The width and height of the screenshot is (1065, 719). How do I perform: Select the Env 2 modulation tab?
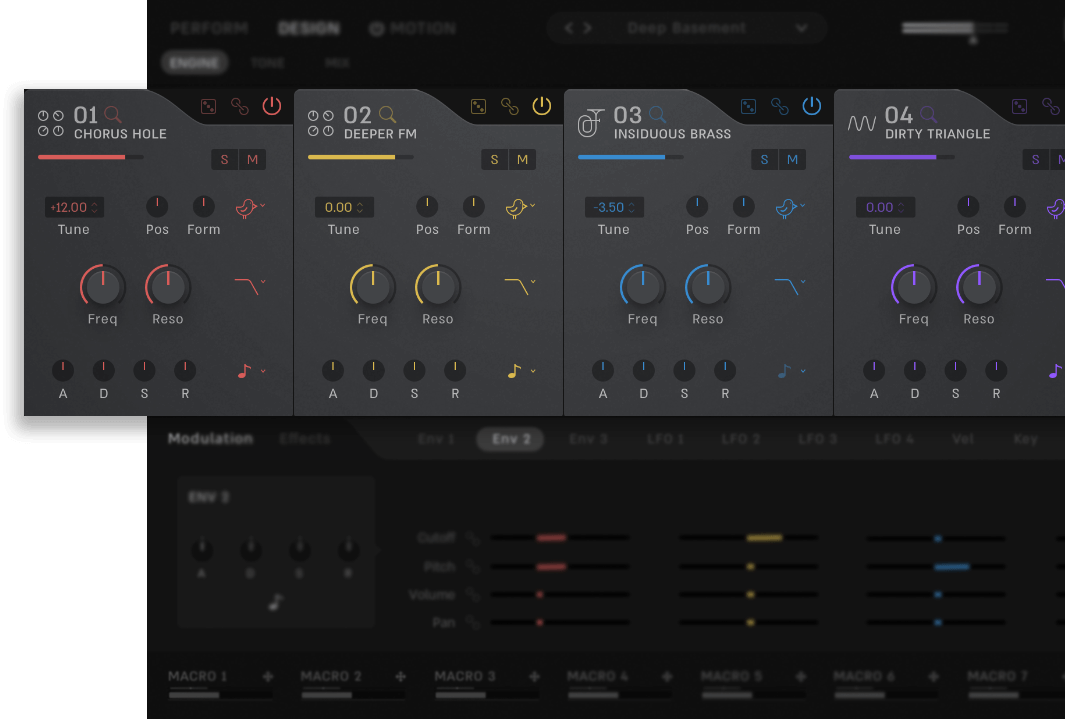click(x=510, y=439)
